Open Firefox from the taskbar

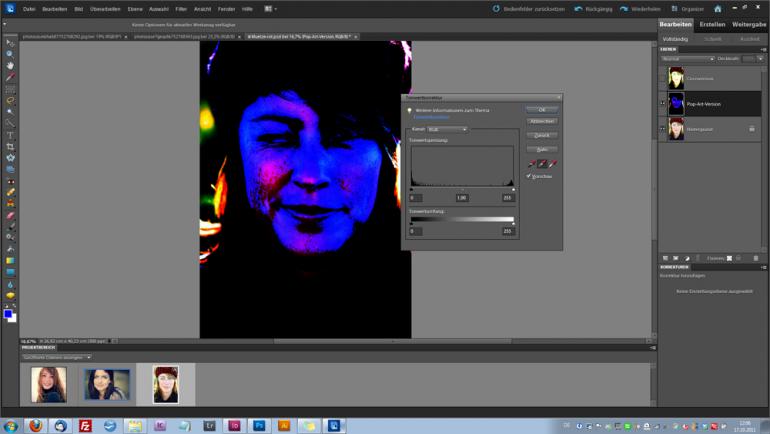pyautogui.click(x=35, y=426)
